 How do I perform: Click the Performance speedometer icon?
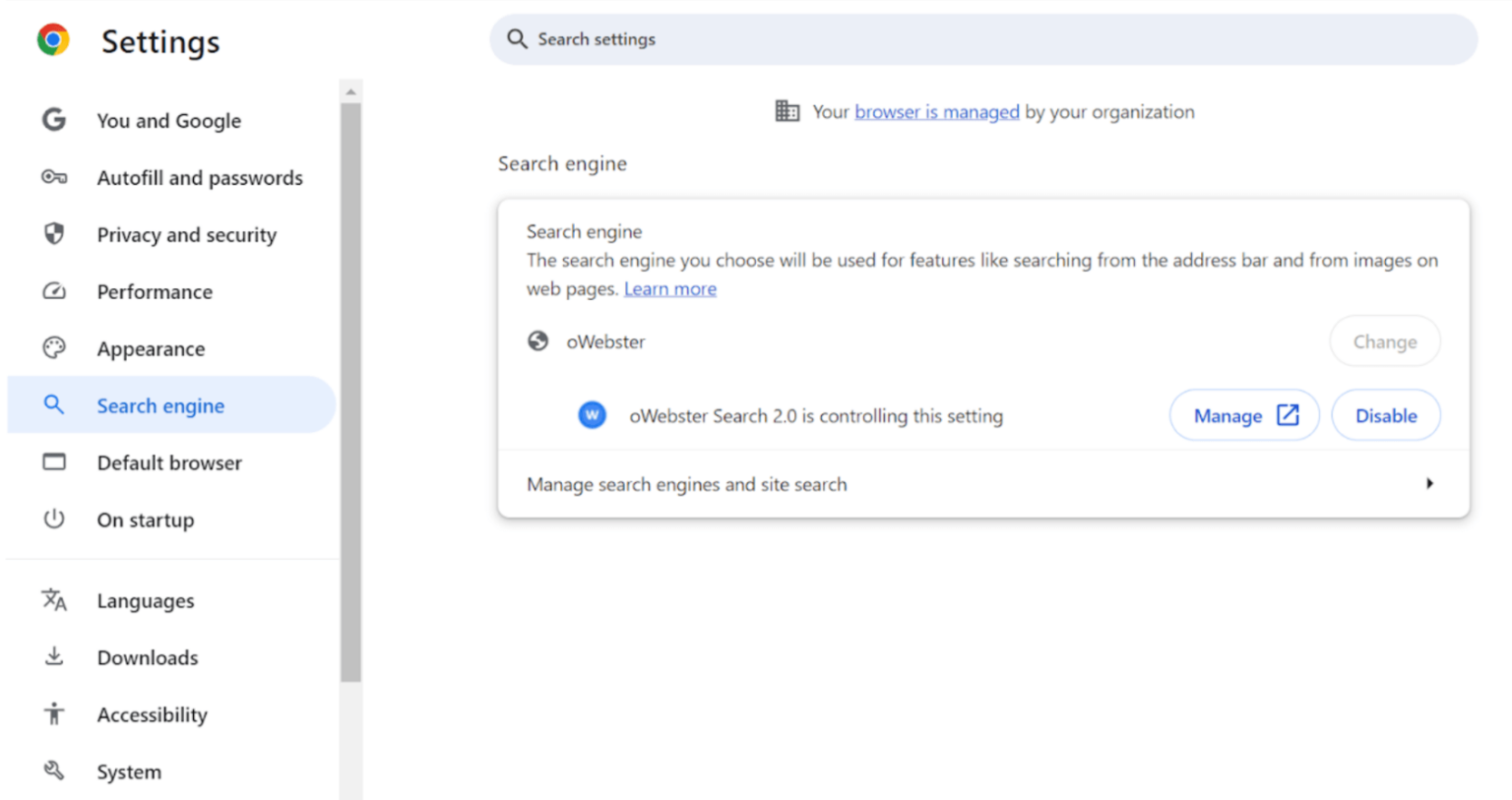coord(54,291)
